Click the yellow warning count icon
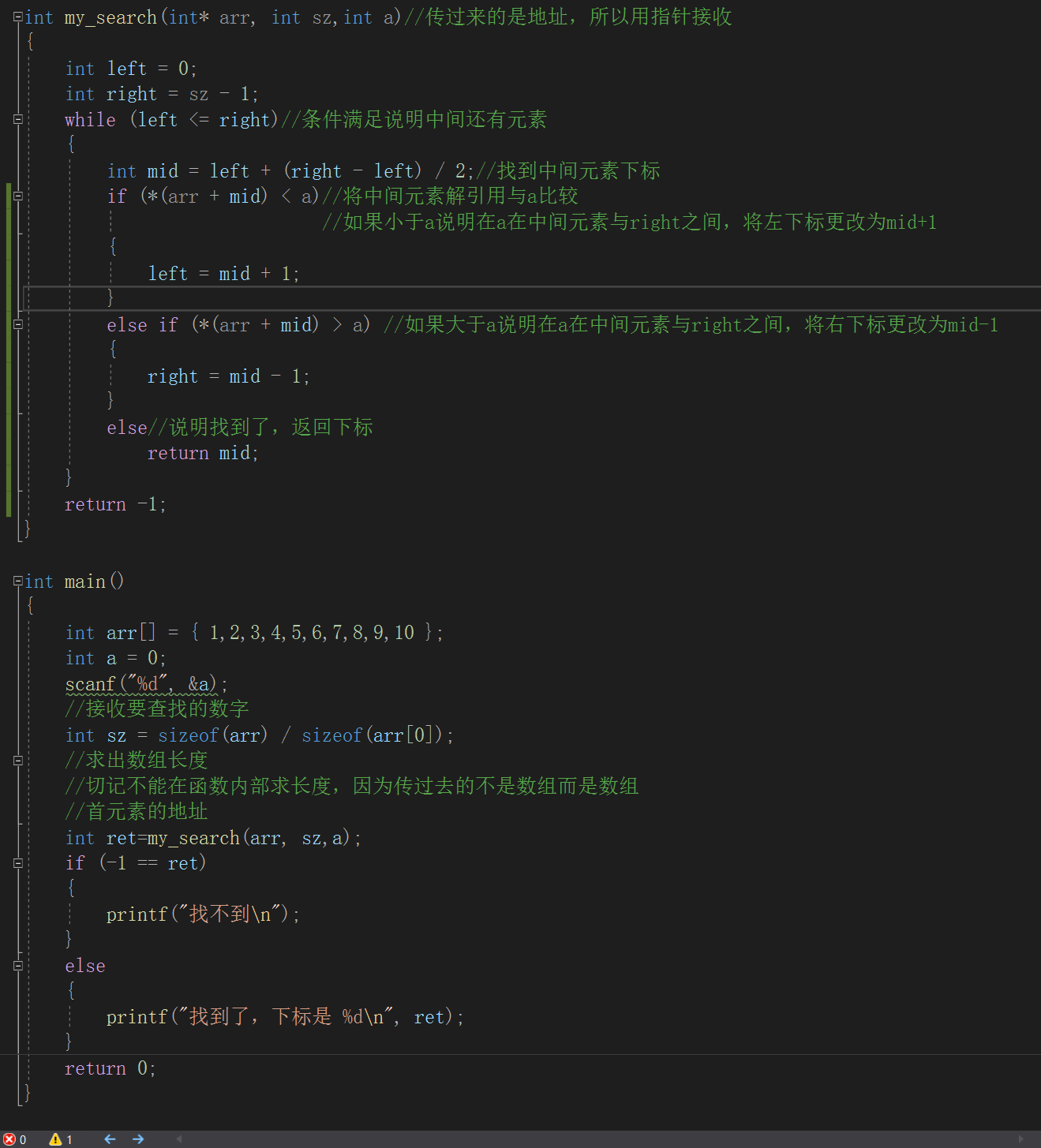1041x1148 pixels. 55,1139
